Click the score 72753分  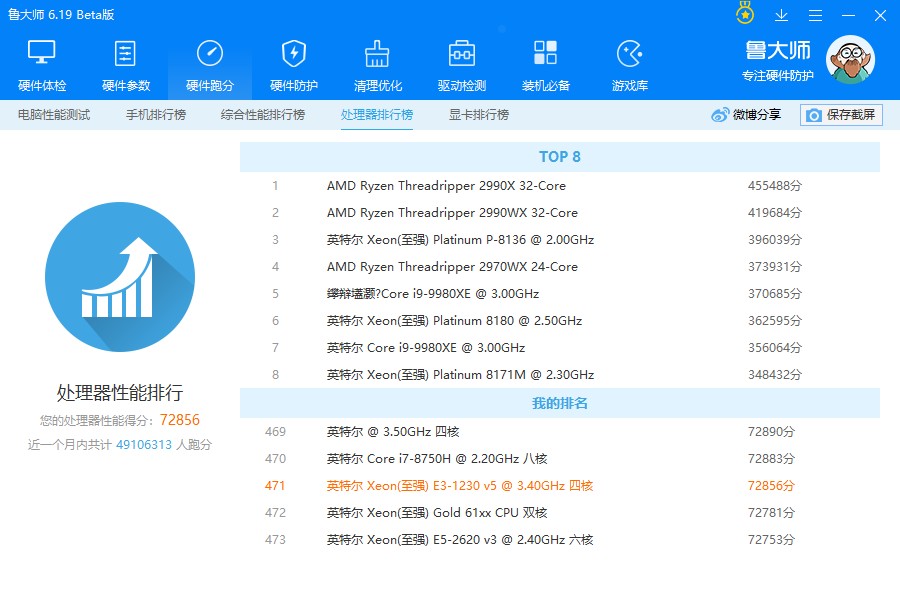point(771,540)
